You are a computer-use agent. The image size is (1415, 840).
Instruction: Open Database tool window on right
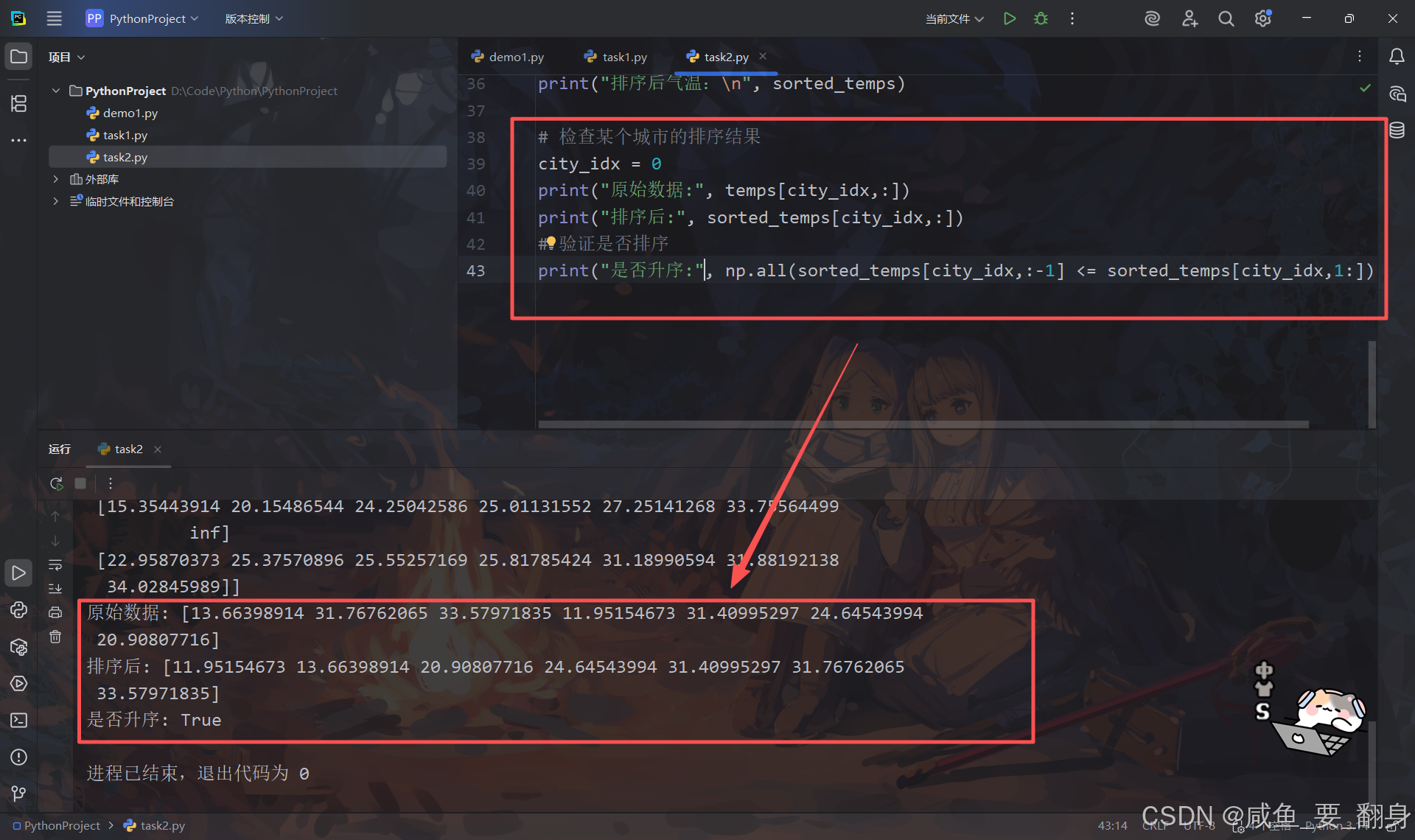pyautogui.click(x=1397, y=130)
